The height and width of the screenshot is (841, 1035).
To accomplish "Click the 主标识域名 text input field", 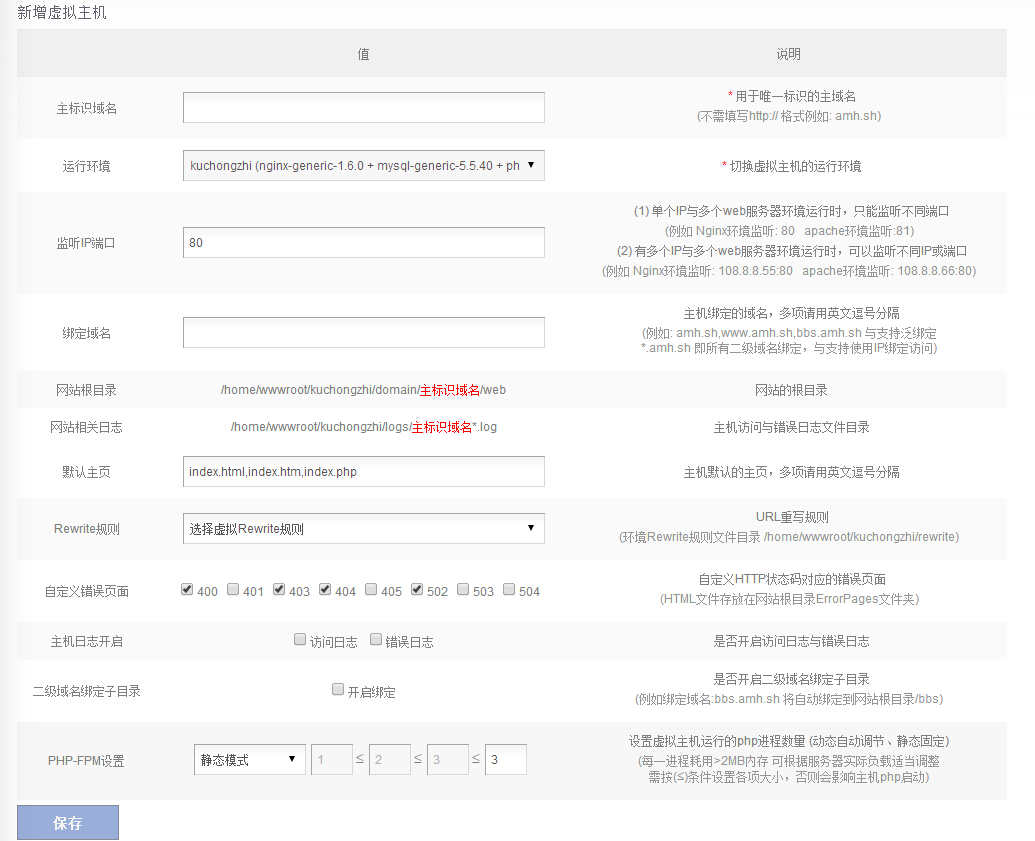I will tap(363, 108).
